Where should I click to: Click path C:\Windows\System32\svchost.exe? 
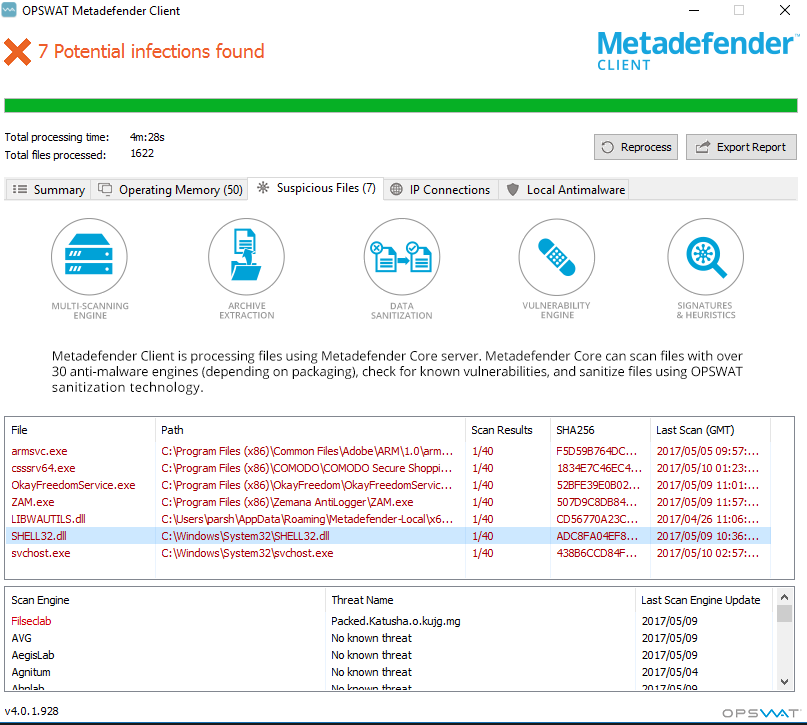[x=247, y=553]
